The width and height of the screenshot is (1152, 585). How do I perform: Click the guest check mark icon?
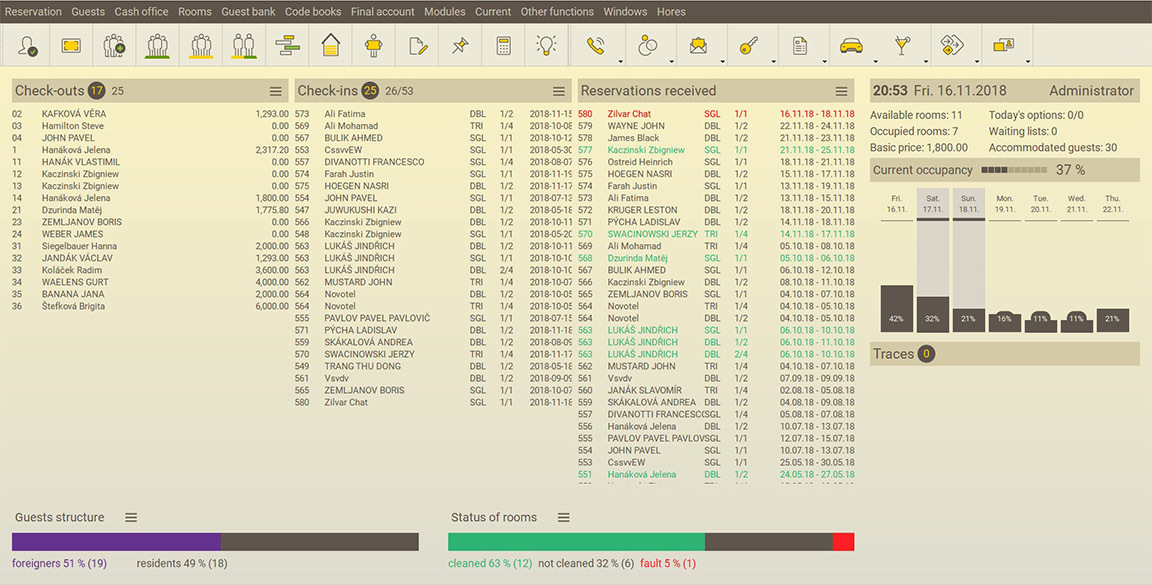point(28,46)
